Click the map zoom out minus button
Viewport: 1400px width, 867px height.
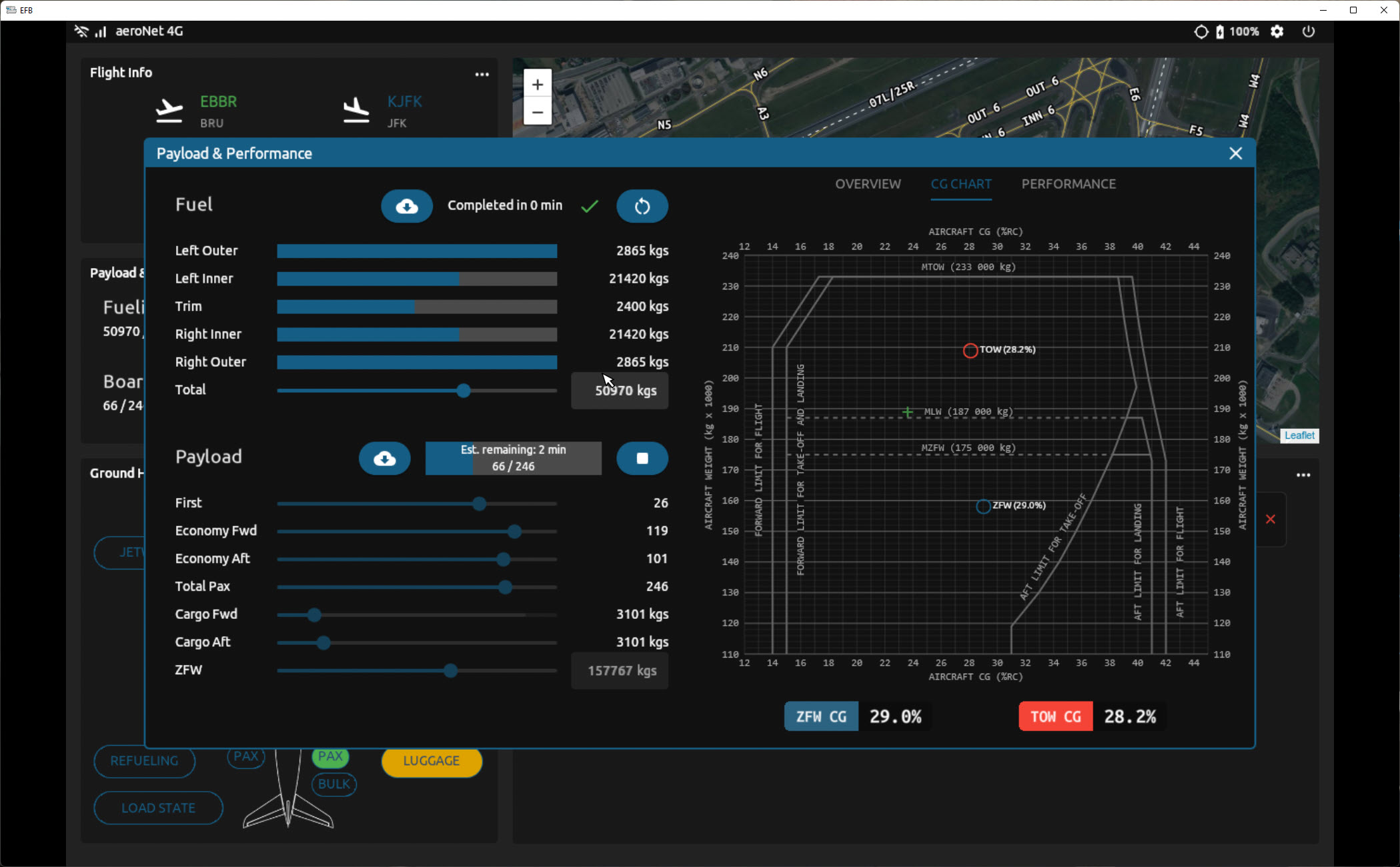[537, 111]
